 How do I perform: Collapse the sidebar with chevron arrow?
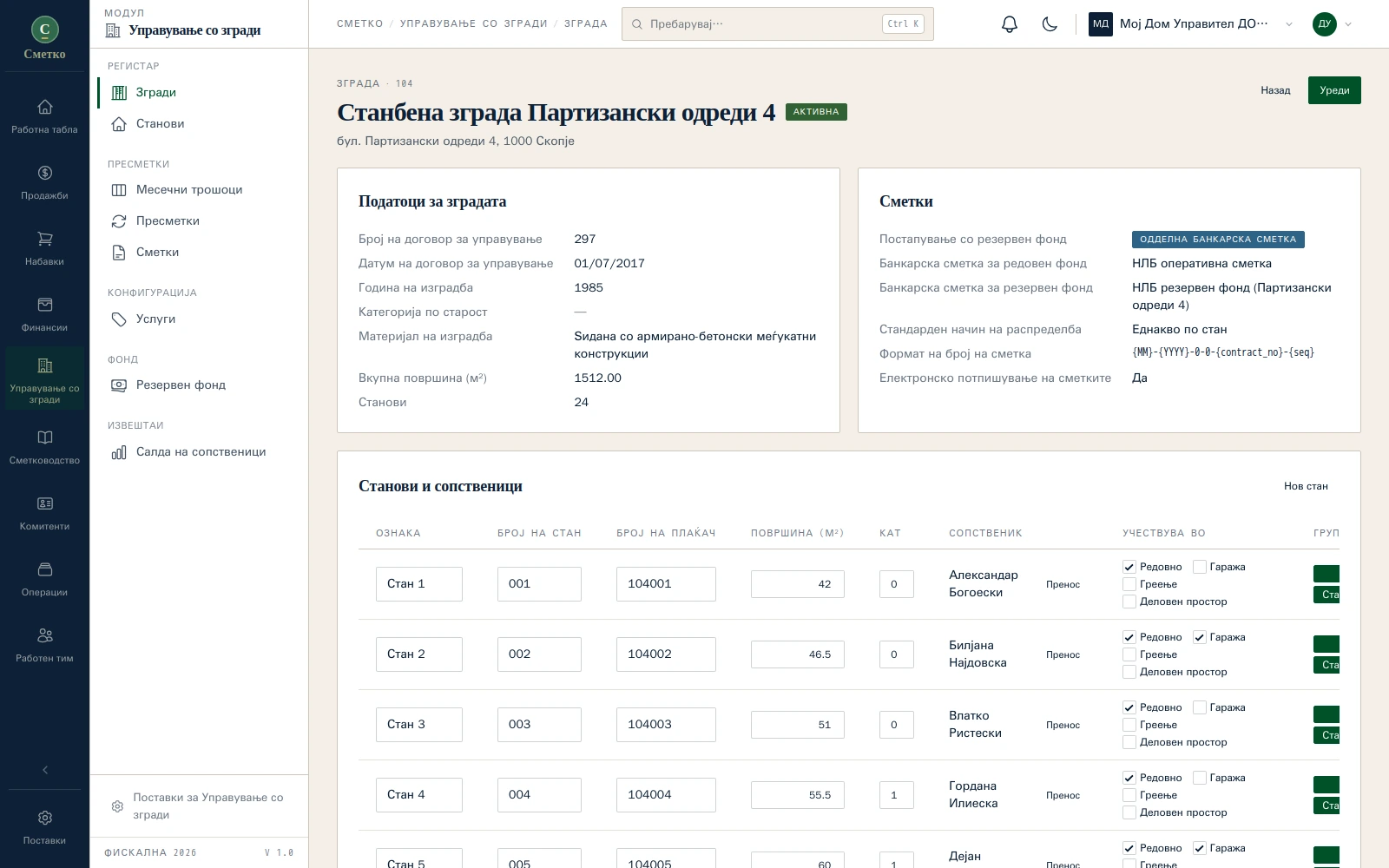pyautogui.click(x=45, y=770)
